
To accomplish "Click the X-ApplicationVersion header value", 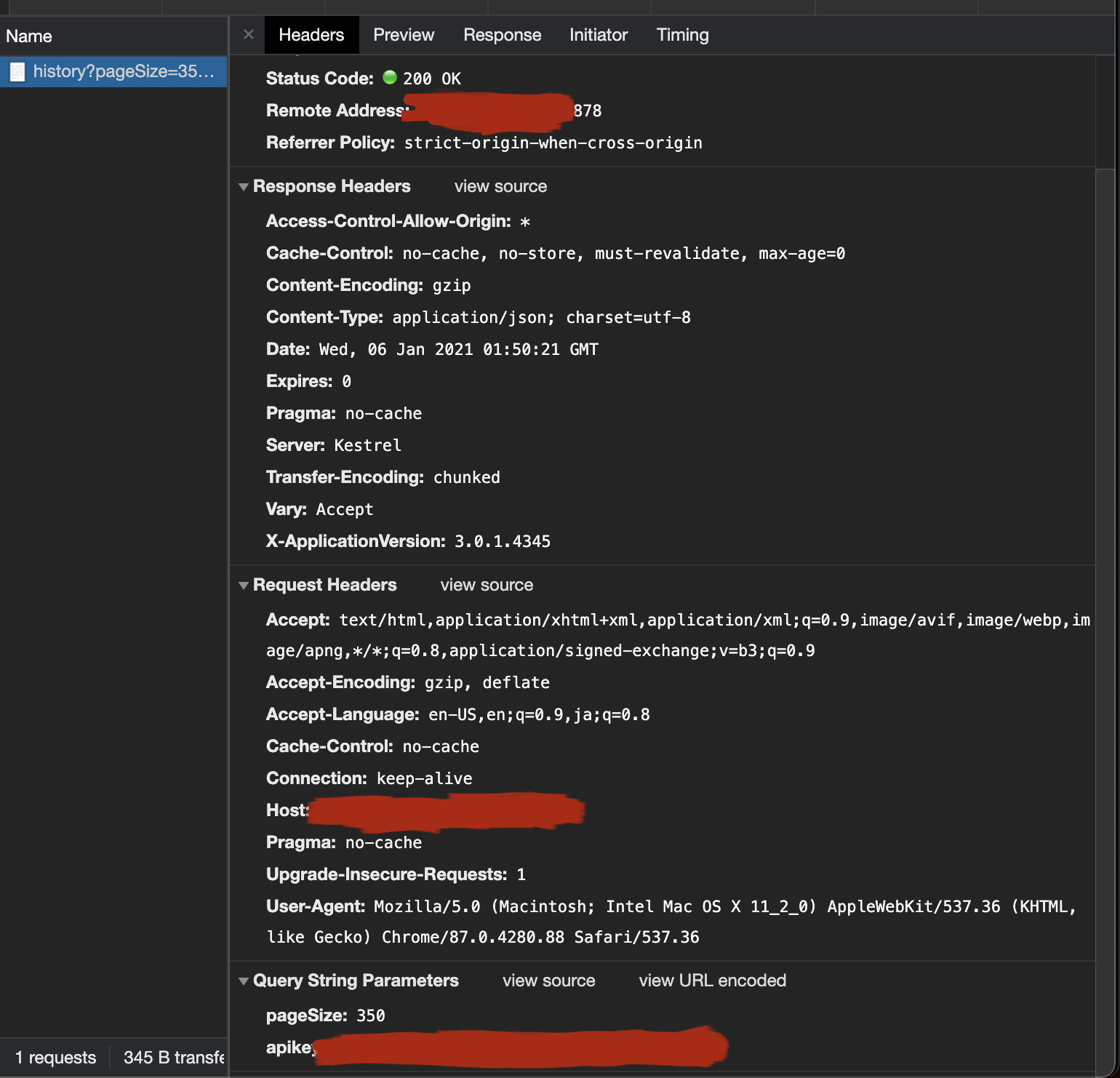I will [x=502, y=540].
